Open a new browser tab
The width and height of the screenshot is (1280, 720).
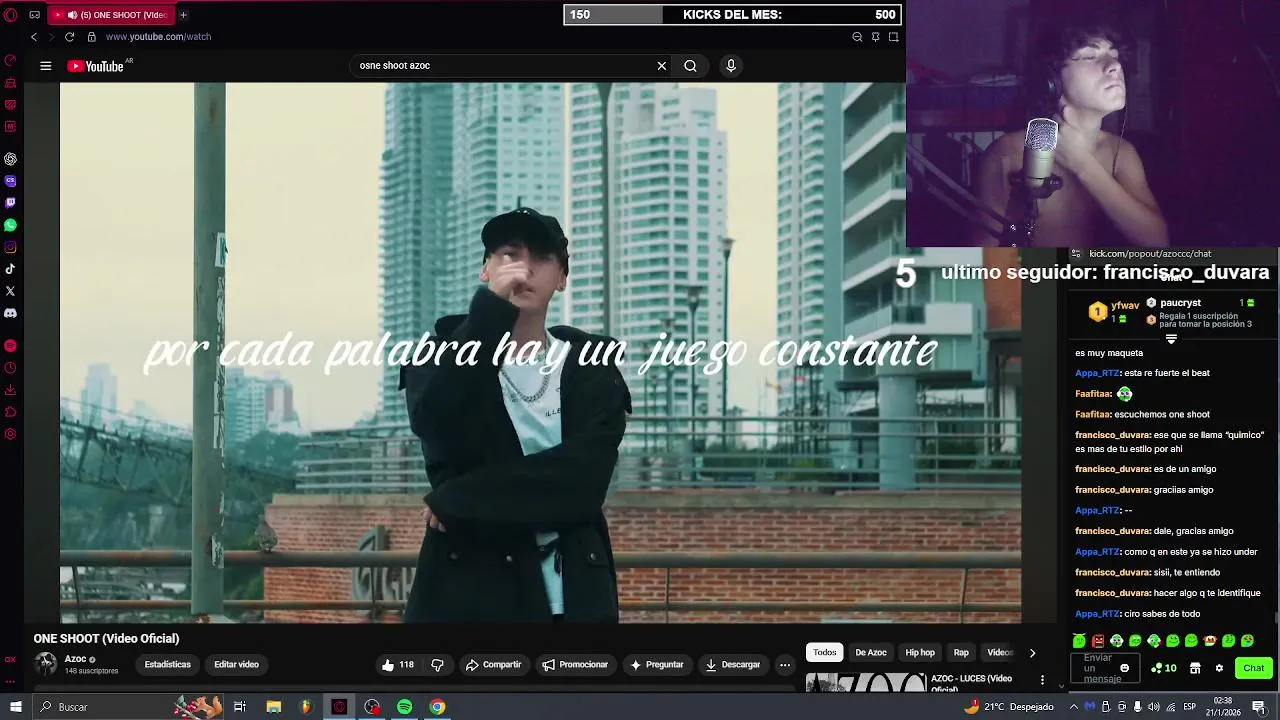pos(183,15)
